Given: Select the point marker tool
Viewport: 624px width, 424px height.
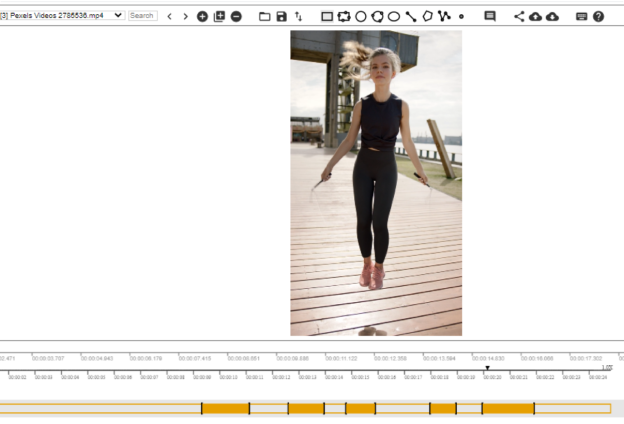Looking at the screenshot, I should 461,16.
